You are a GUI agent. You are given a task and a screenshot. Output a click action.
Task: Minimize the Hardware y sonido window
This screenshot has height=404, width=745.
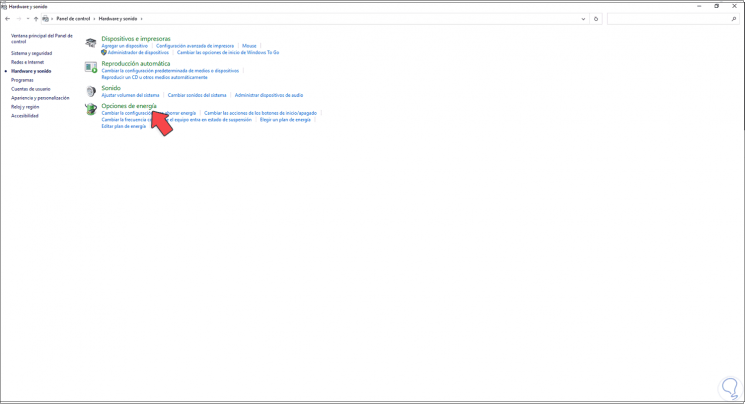(699, 6)
